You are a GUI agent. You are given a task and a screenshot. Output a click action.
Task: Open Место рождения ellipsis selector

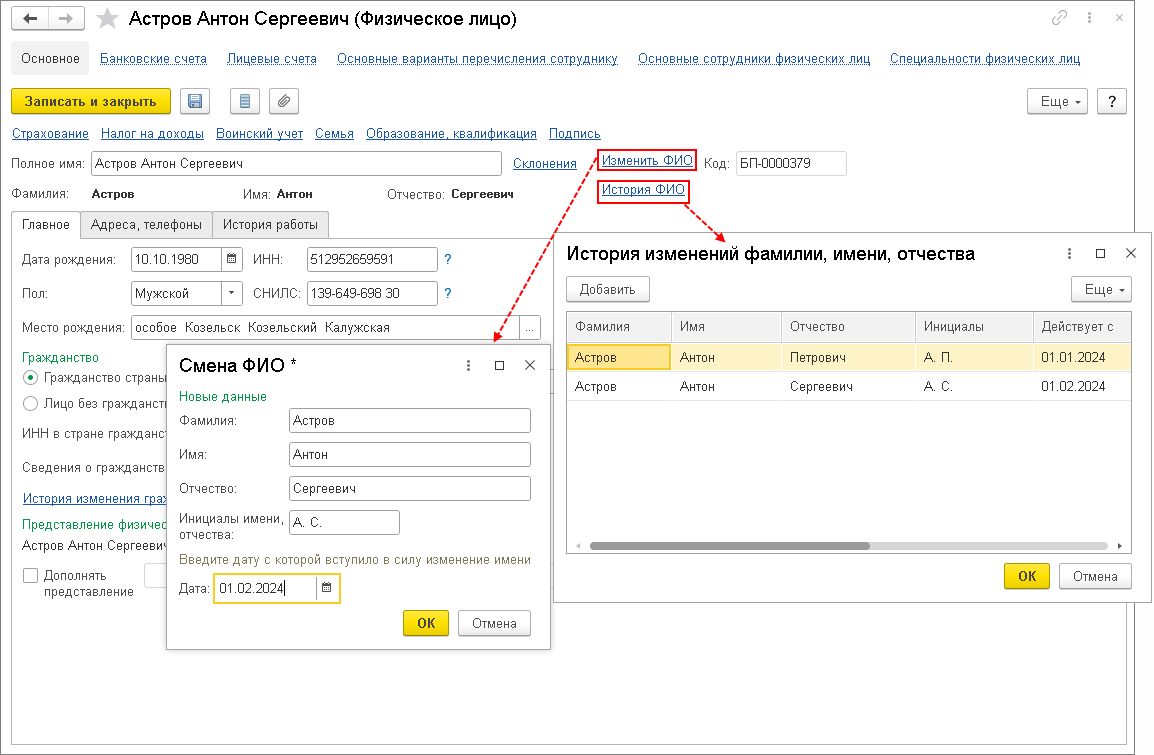point(530,327)
